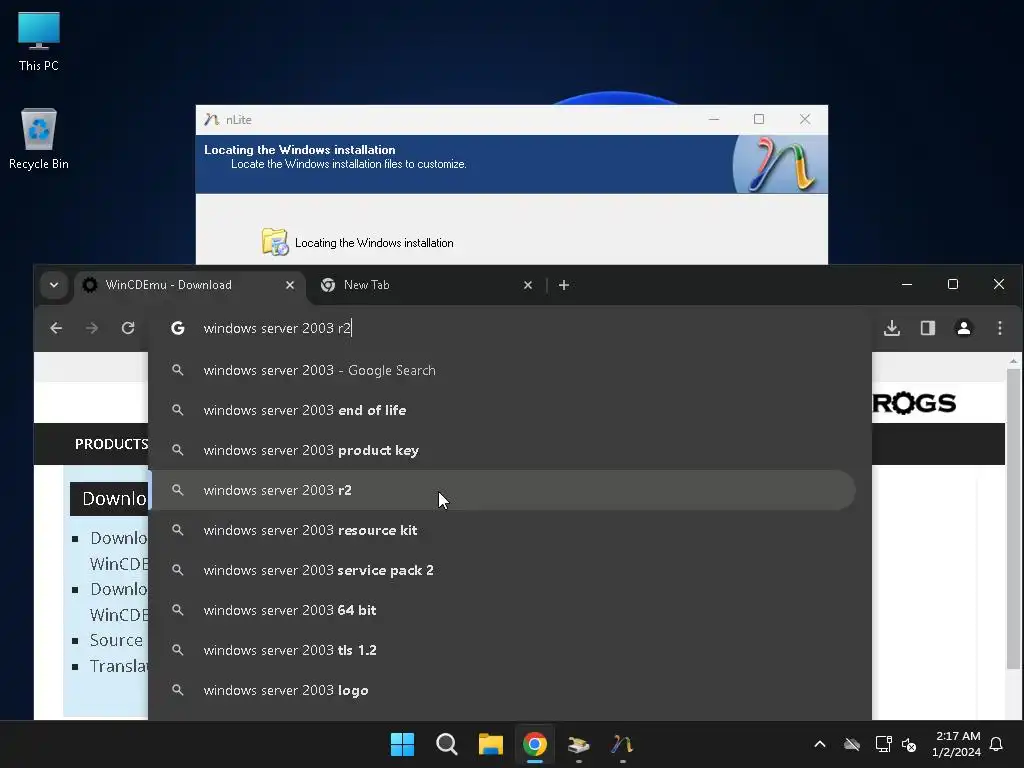Select suggestion windows server 2003 end of life
The image size is (1024, 768).
point(502,410)
